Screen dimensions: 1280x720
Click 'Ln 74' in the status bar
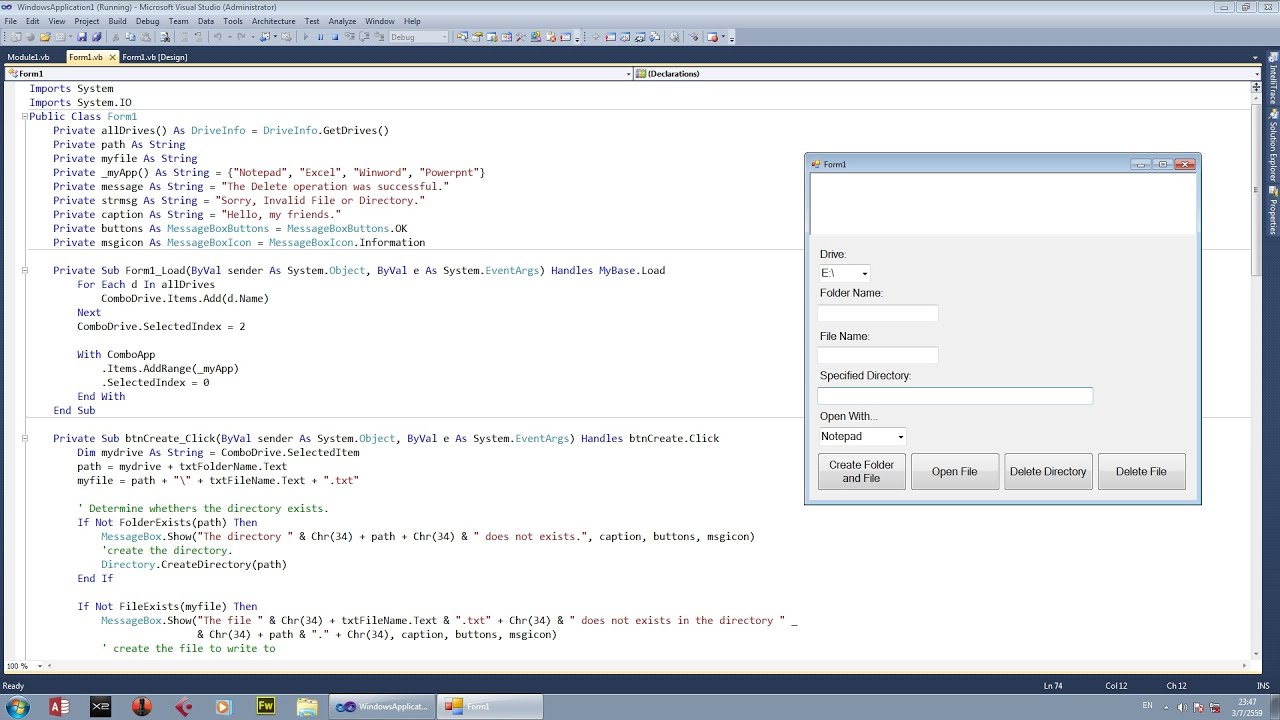[x=1053, y=686]
